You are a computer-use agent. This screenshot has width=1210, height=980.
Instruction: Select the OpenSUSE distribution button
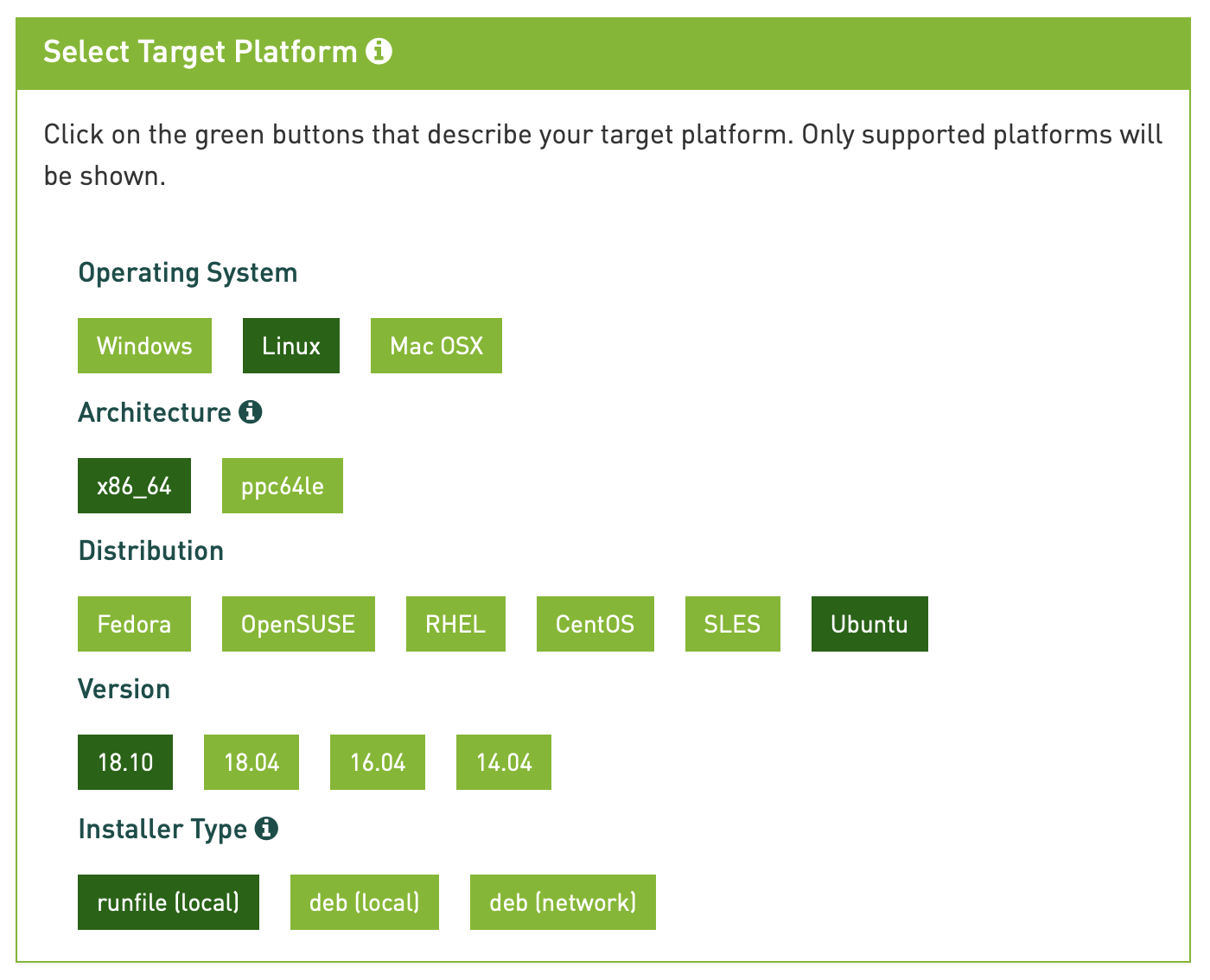[298, 624]
